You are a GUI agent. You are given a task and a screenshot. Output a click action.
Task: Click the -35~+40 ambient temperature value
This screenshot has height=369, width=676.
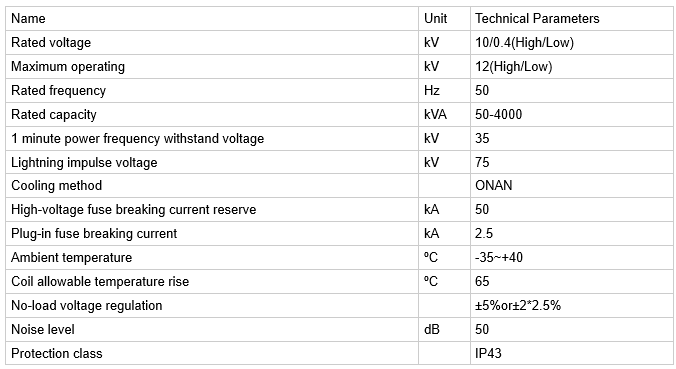499,258
